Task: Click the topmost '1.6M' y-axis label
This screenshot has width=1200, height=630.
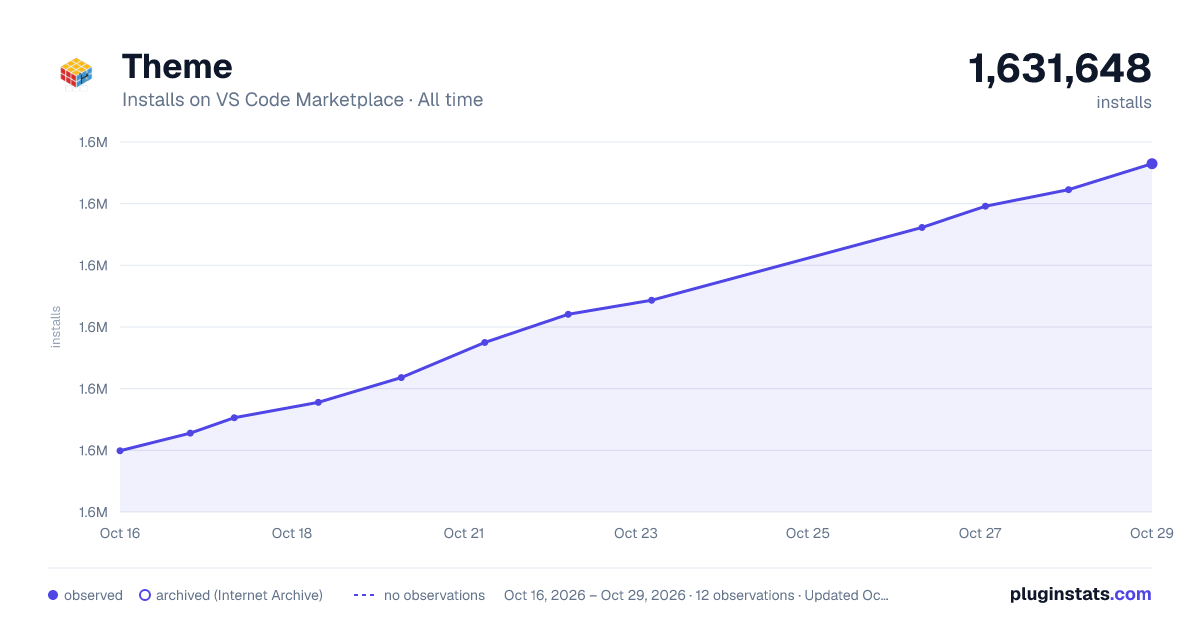Action: point(93,142)
